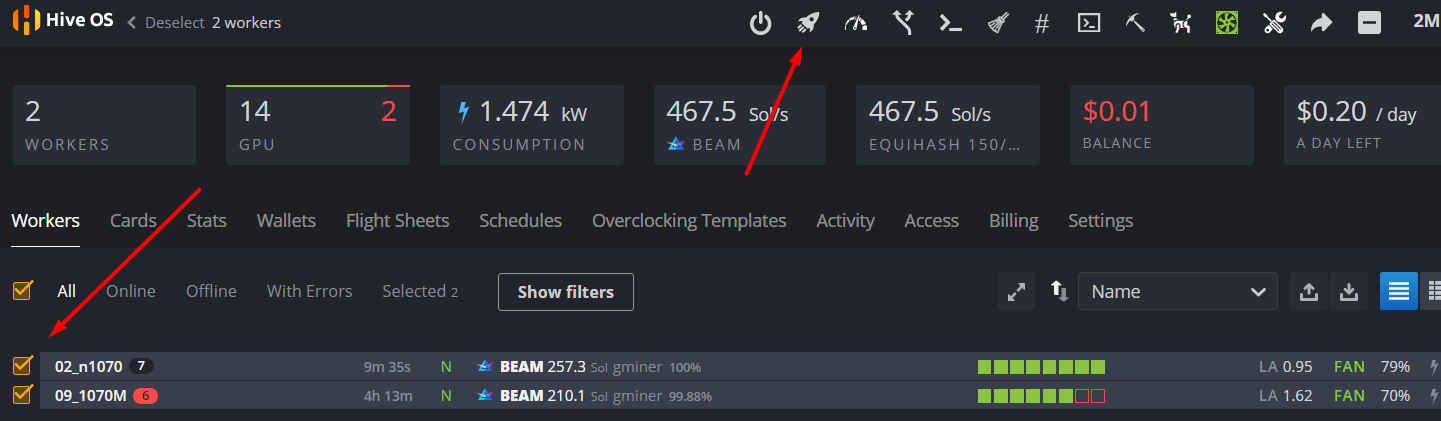Show Selected 2 workers filter
The width and height of the screenshot is (1441, 421).
[x=420, y=291]
